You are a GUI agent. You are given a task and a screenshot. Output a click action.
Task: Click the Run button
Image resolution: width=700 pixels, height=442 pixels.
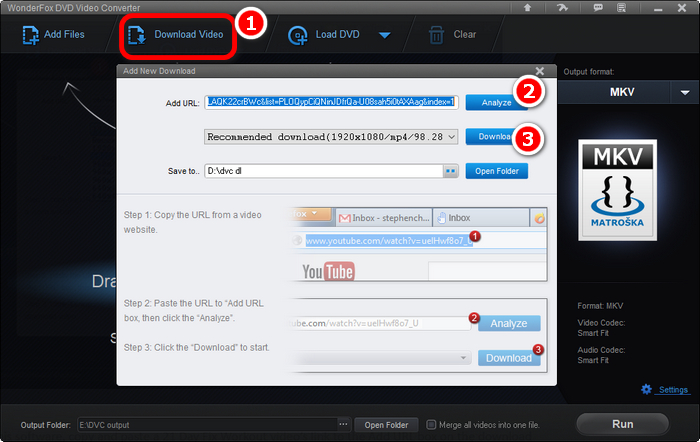tap(622, 424)
